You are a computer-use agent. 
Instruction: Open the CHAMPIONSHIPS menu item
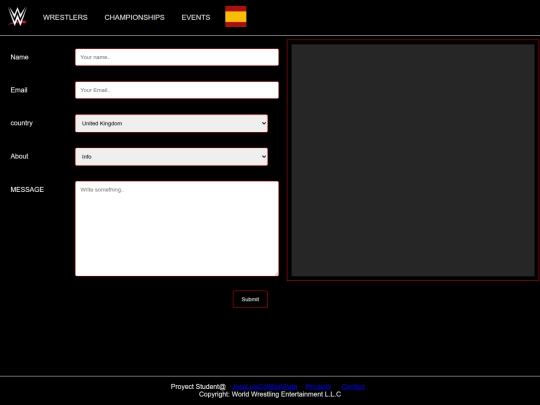134,17
